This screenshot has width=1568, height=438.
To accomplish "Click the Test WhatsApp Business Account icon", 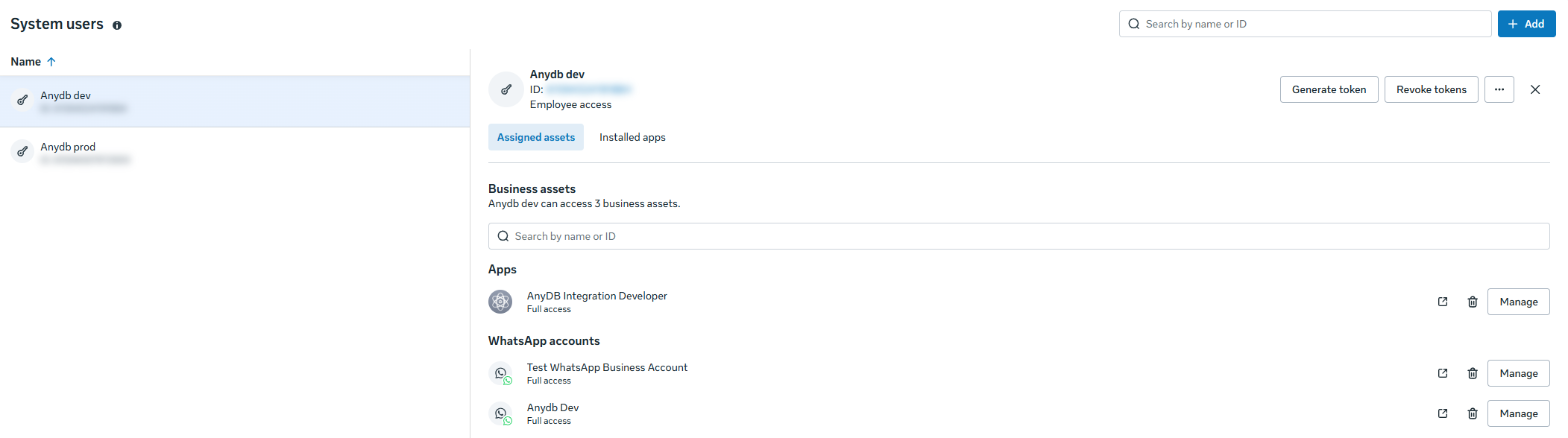I will pyautogui.click(x=500, y=374).
